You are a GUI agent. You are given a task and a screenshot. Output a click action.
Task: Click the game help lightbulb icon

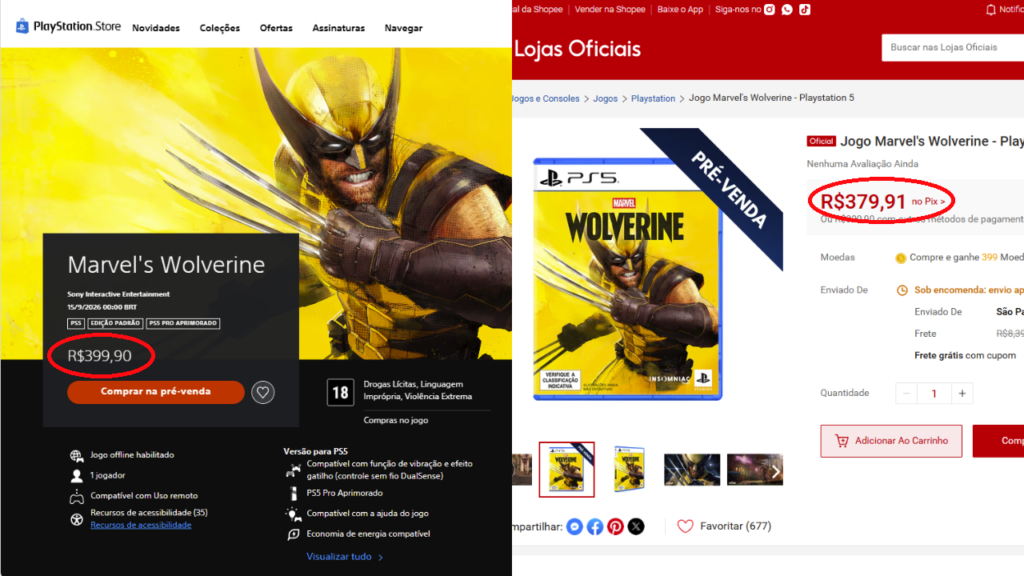click(x=293, y=514)
